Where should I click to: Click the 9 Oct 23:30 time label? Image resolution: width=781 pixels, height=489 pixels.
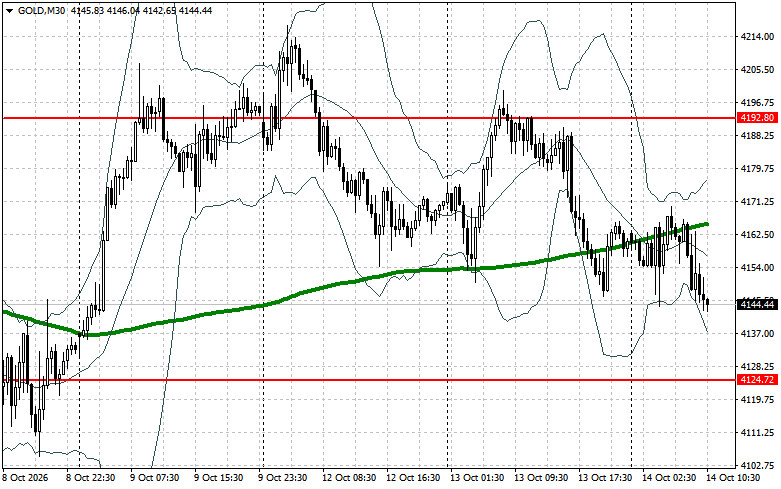[x=282, y=478]
